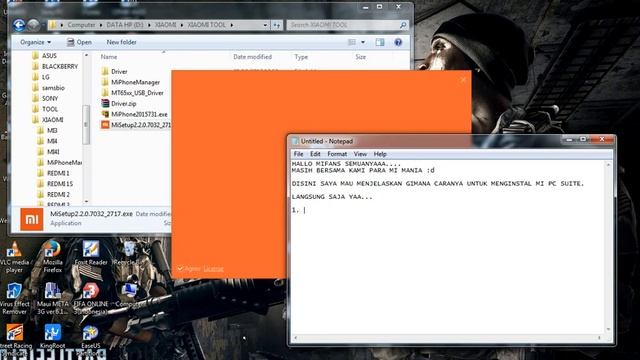Toggle the Explorer preview pane icon

380,42
